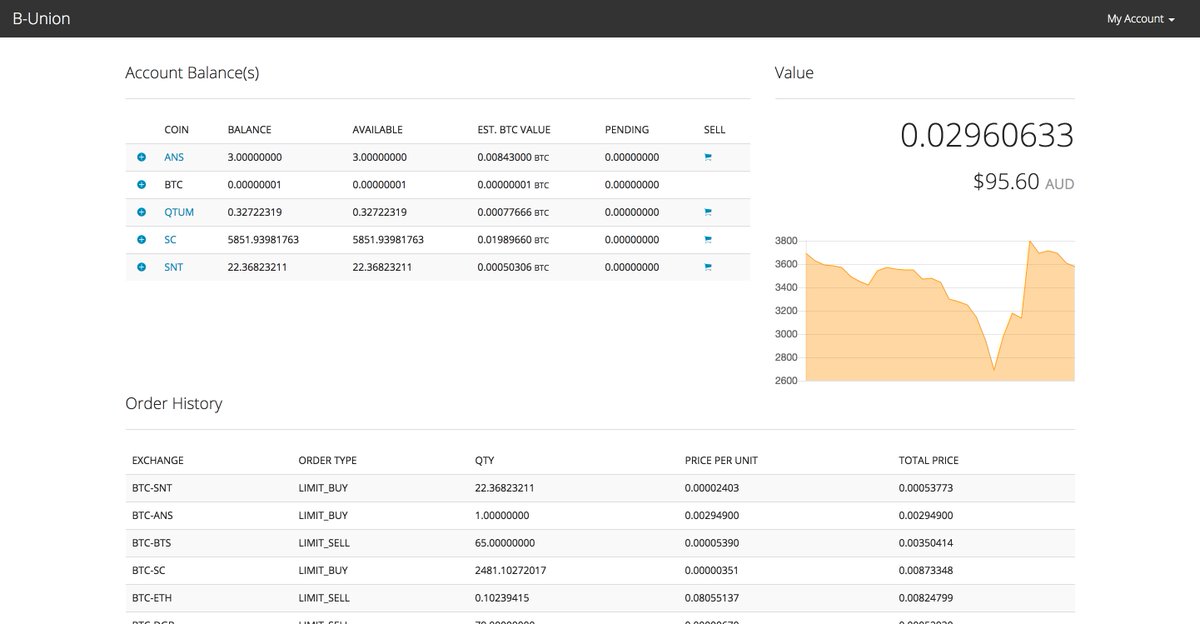The width and height of the screenshot is (1200, 624).
Task: Open the My Account dropdown
Action: 1140,19
